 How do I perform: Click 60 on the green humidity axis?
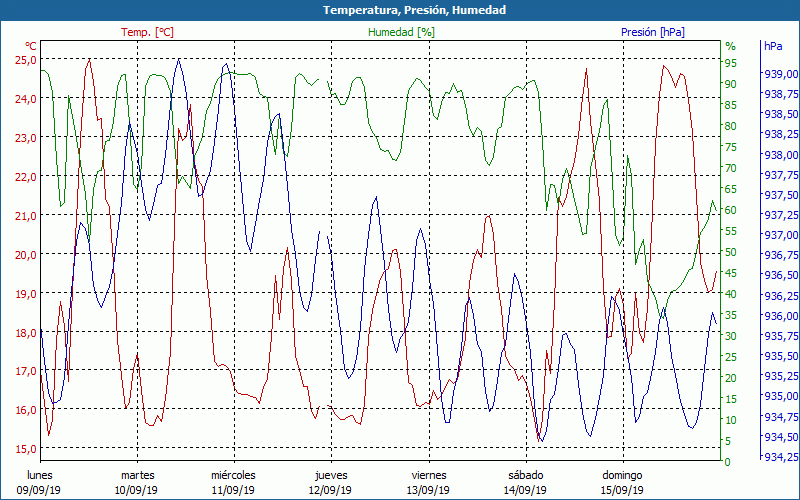[x=731, y=210]
